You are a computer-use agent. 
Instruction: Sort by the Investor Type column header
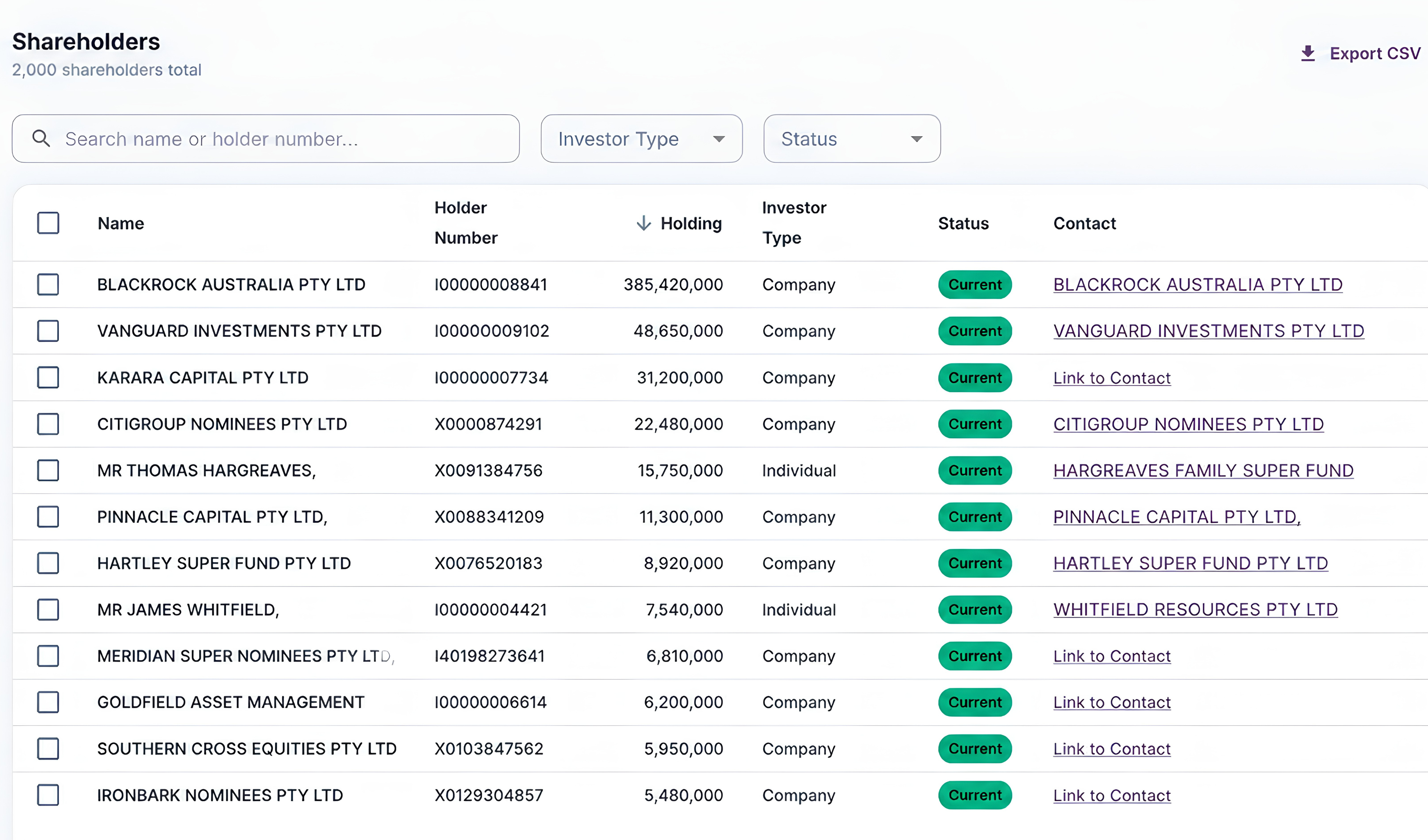(794, 223)
